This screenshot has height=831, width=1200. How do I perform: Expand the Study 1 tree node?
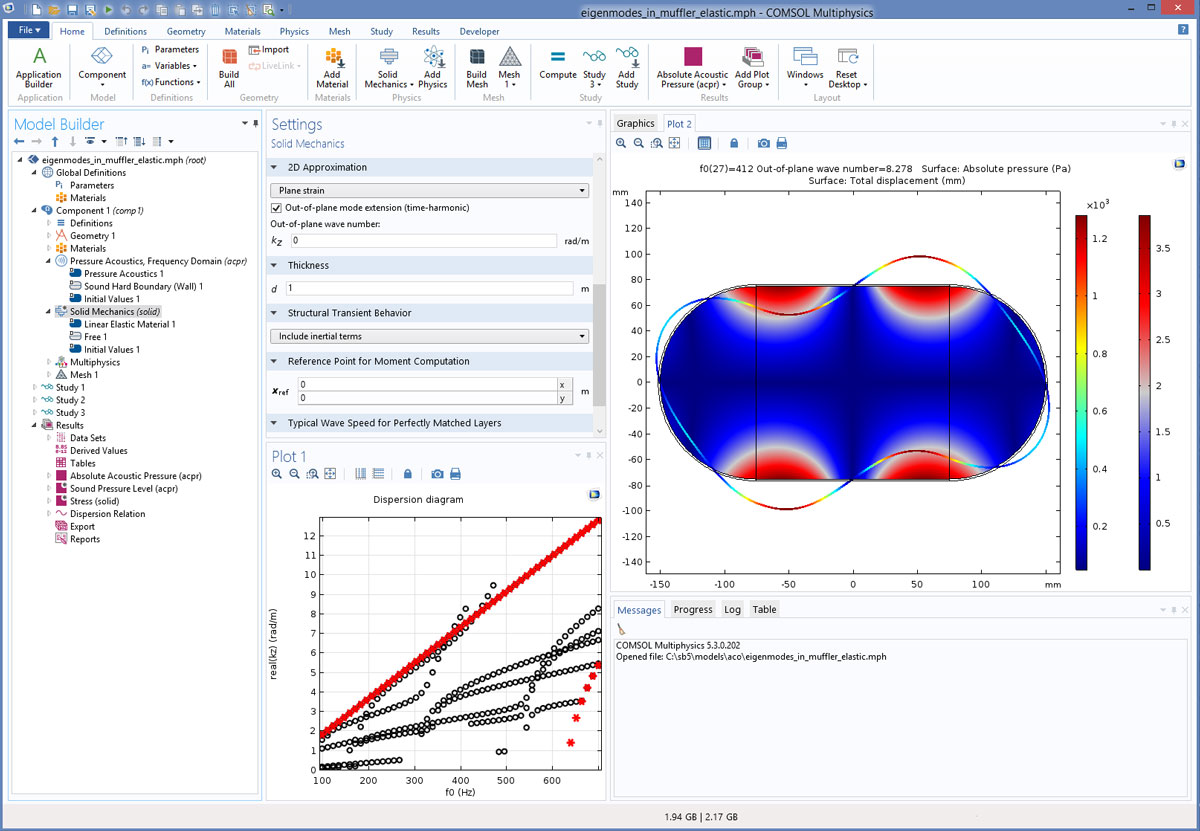[36, 388]
